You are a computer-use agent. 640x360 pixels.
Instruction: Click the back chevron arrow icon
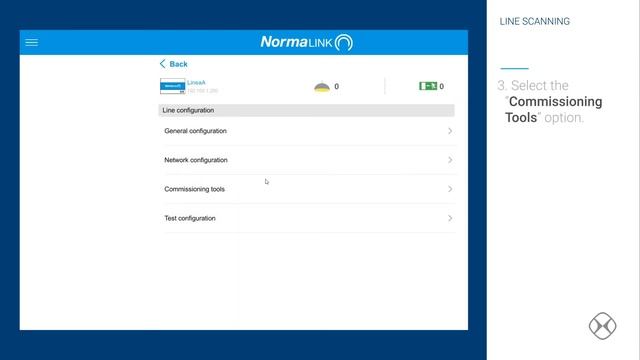coord(162,64)
